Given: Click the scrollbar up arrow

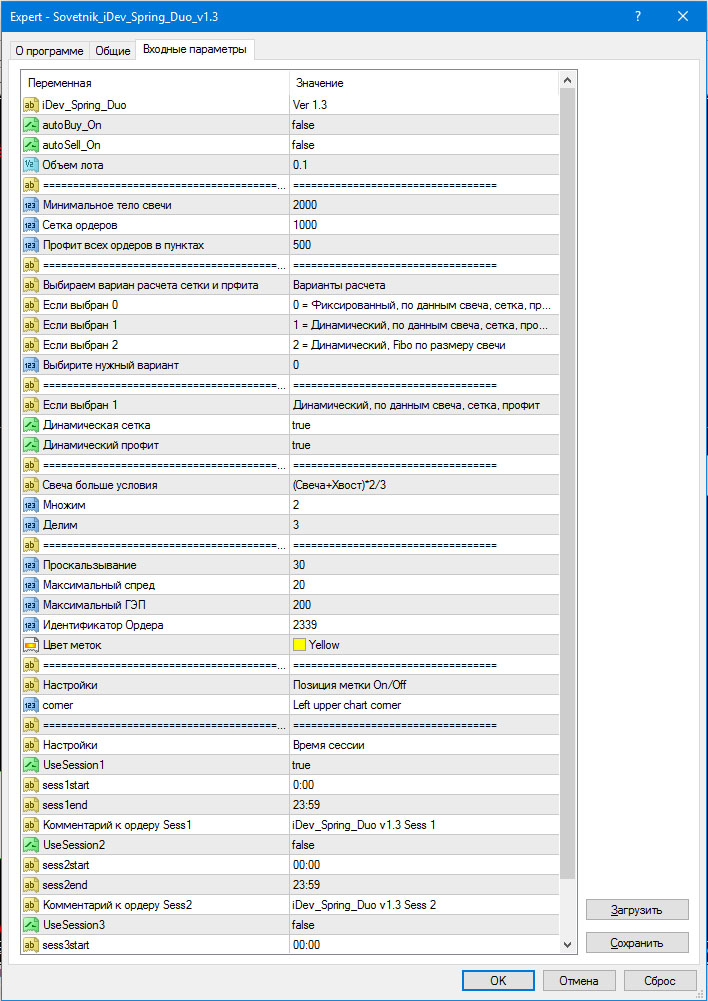Looking at the screenshot, I should (x=567, y=80).
